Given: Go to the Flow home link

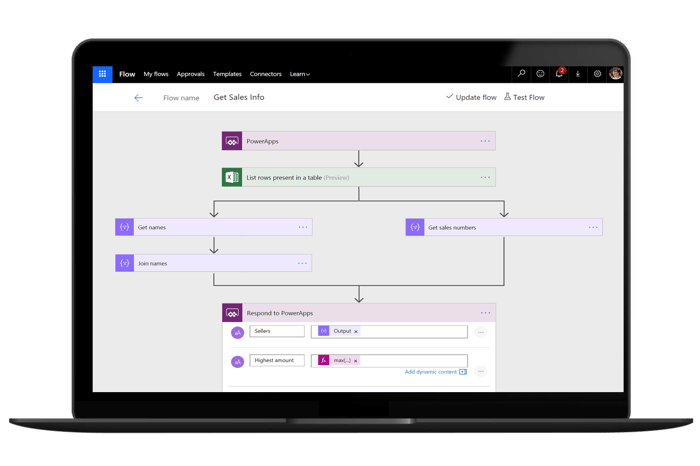Looking at the screenshot, I should (x=127, y=74).
